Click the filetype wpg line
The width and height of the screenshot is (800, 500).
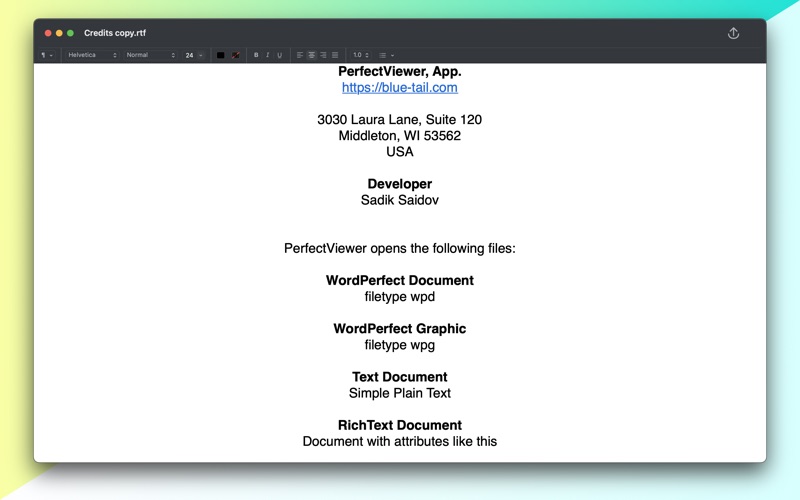[x=399, y=345]
